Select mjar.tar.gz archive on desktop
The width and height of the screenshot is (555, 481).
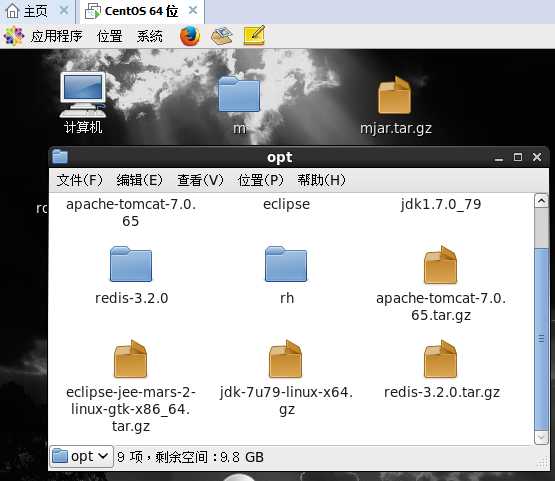(x=395, y=95)
